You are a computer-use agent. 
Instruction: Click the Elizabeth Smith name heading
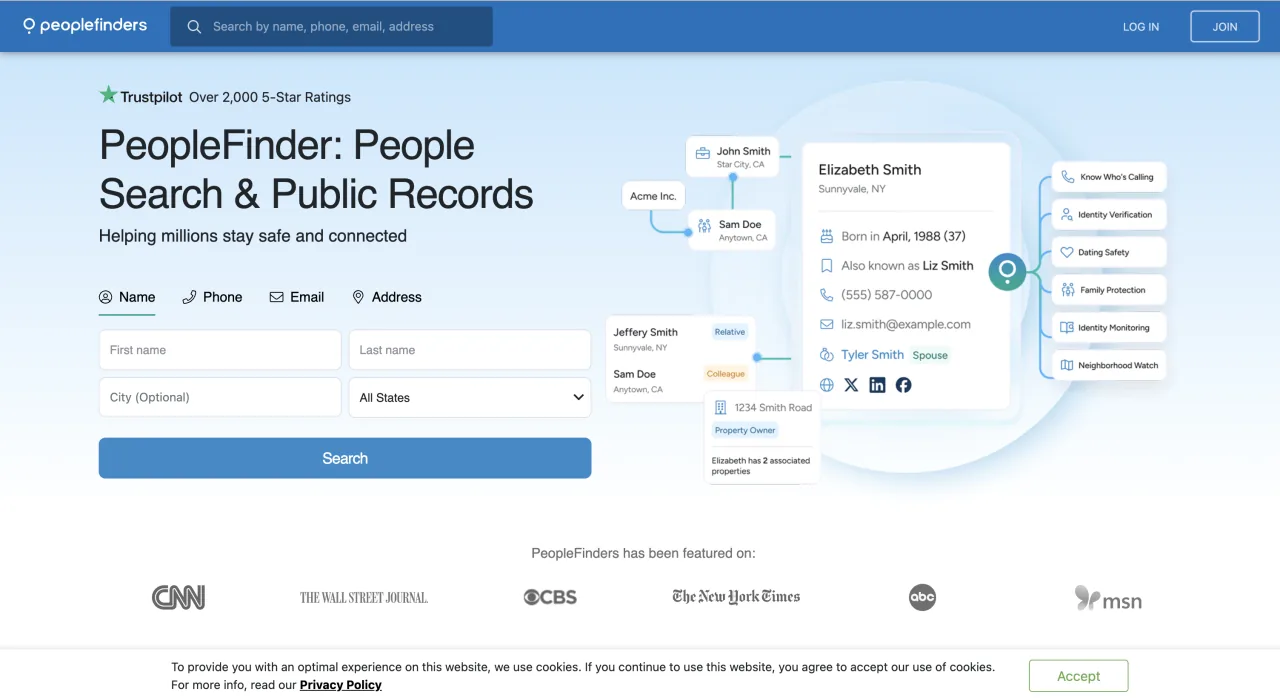[x=870, y=170]
